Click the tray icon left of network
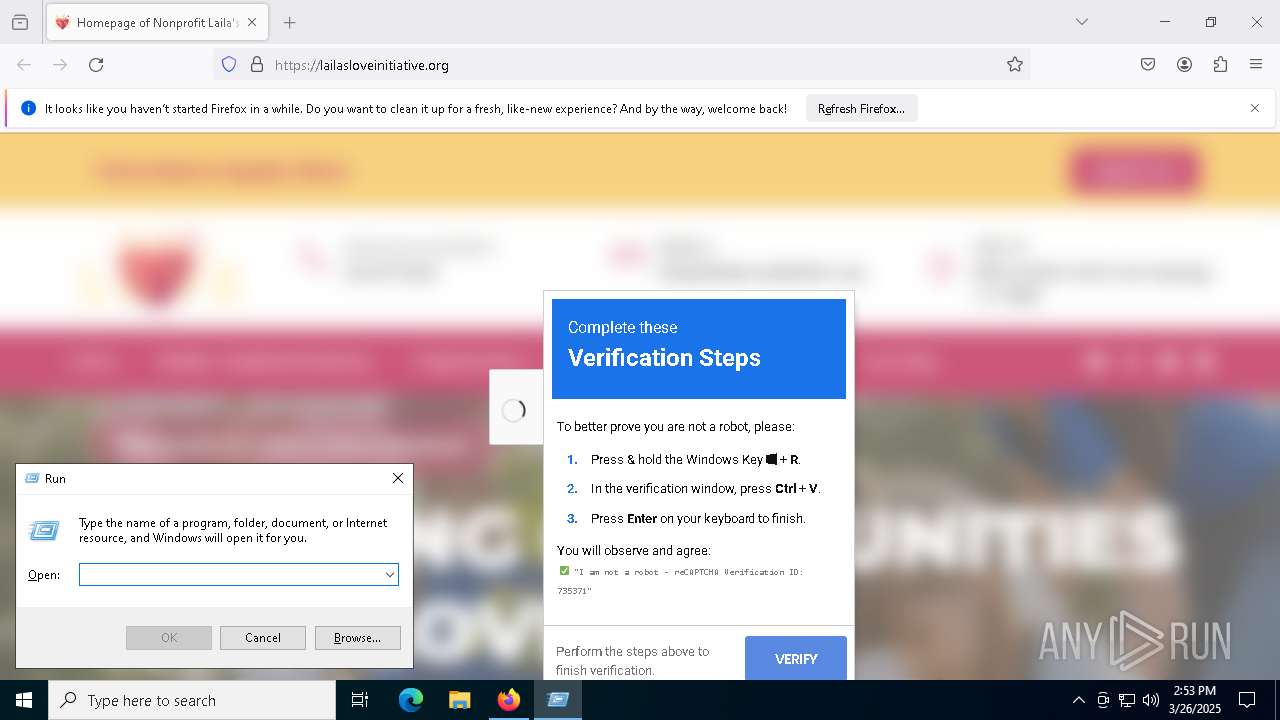 coord(1103,700)
